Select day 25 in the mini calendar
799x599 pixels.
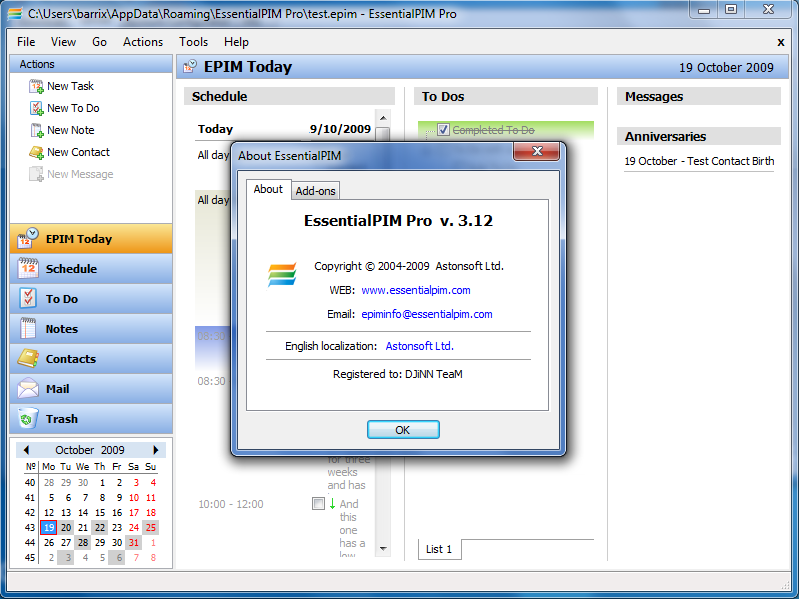(x=151, y=528)
